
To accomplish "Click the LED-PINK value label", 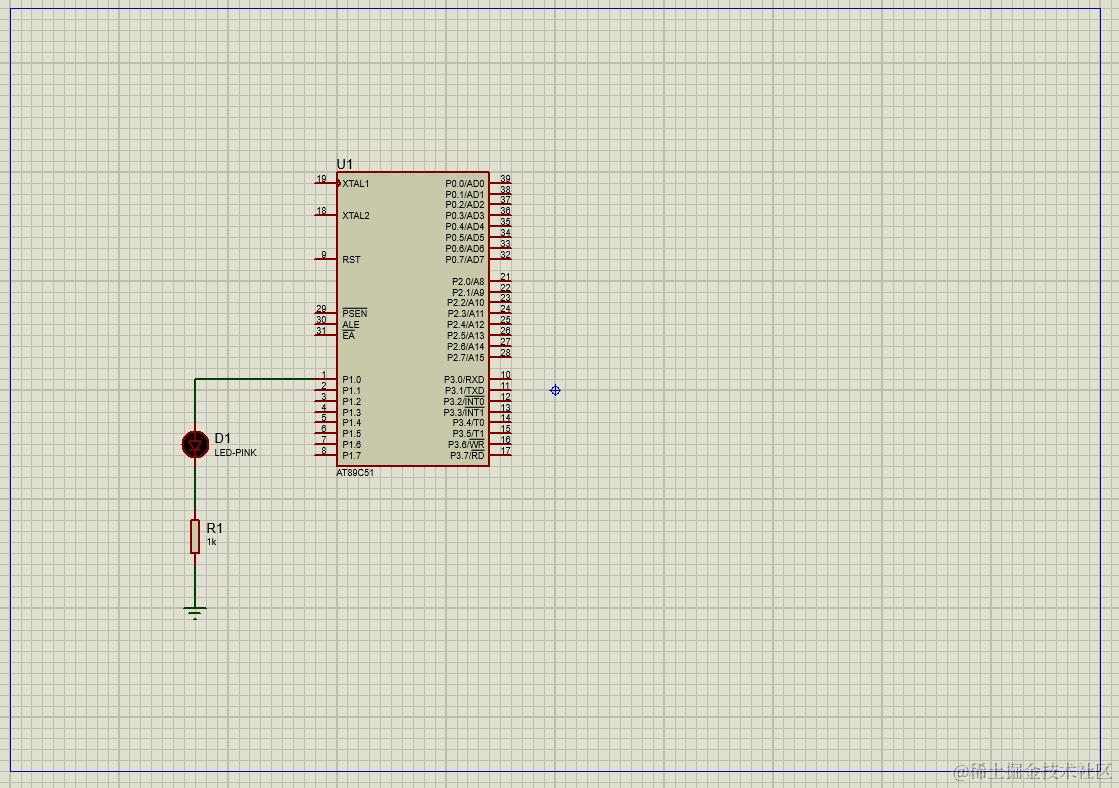I will tap(236, 453).
